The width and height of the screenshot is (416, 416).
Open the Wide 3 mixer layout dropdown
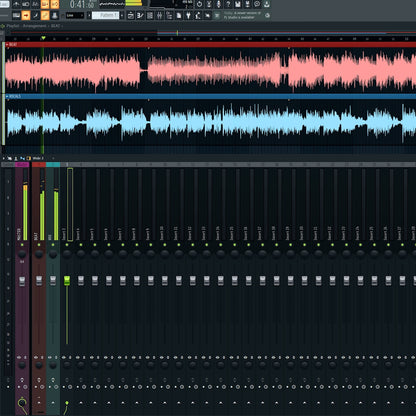click(38, 158)
